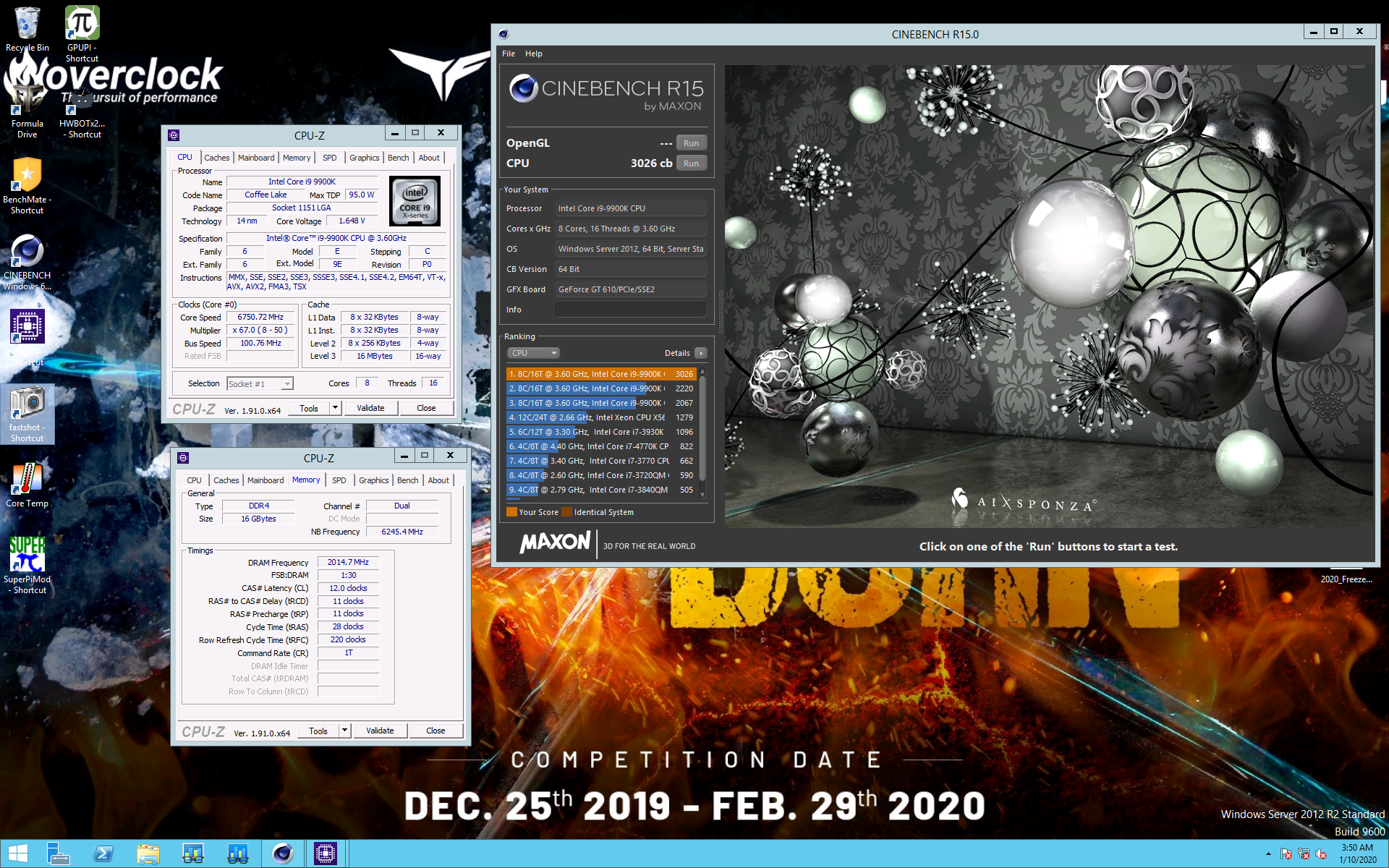The width and height of the screenshot is (1389, 868).
Task: Click Tools button in bottom CPU-Z
Action: (318, 731)
